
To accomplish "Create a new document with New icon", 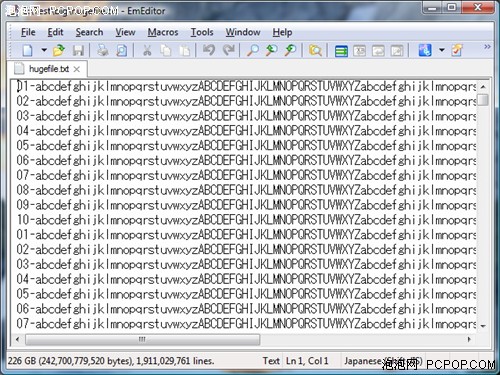I will [27, 51].
